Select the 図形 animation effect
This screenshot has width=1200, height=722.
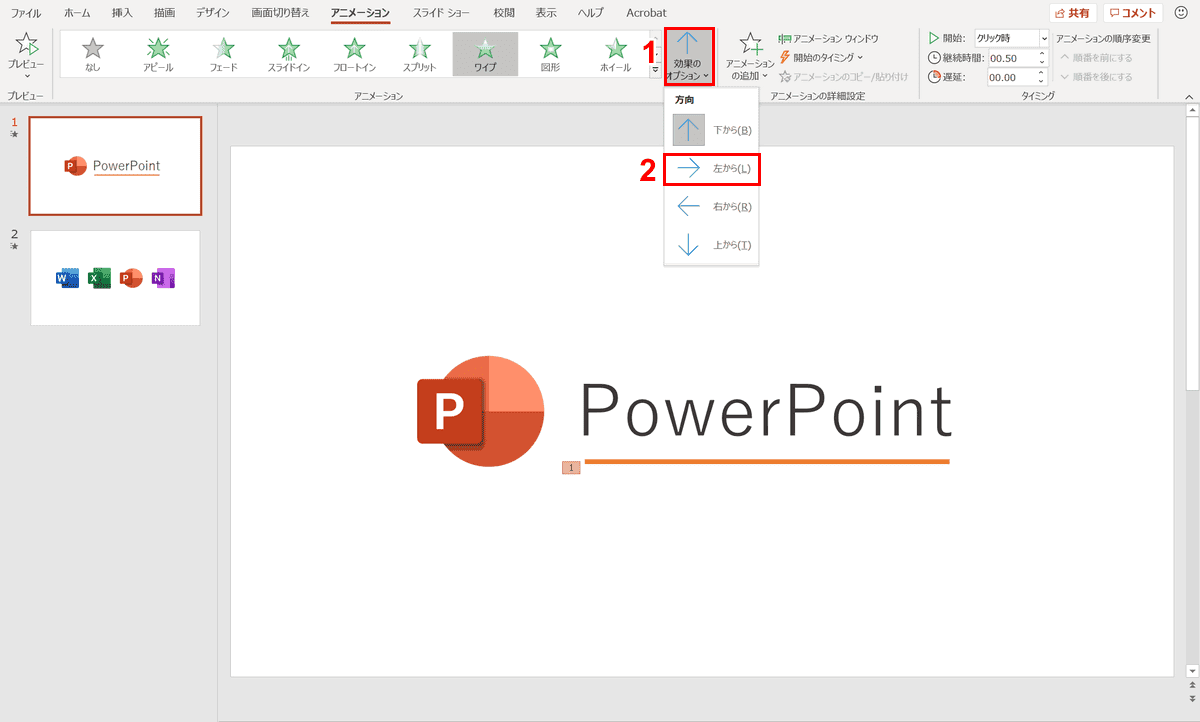550,54
